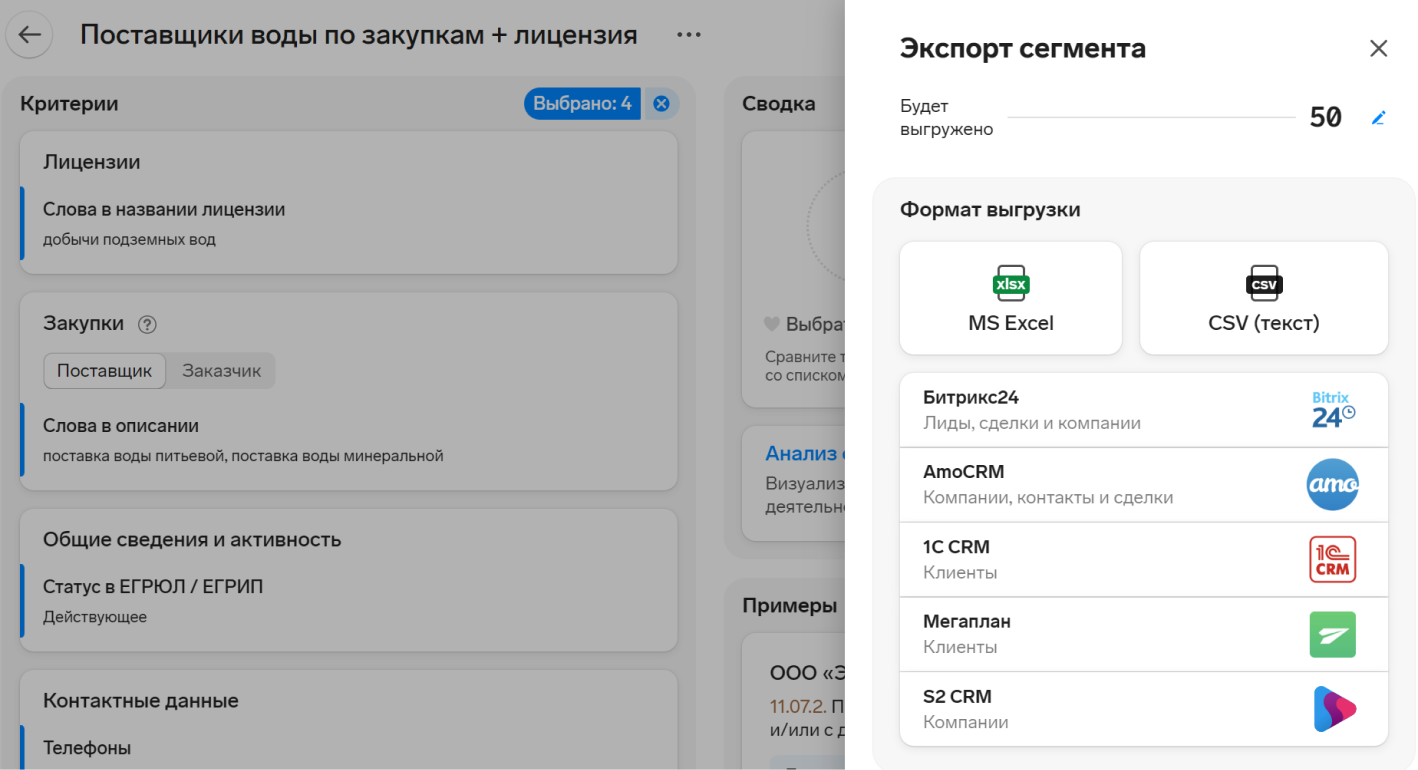This screenshot has height=770, width=1418.
Task: Open the three-dots menu beside title
Action: pos(688,35)
